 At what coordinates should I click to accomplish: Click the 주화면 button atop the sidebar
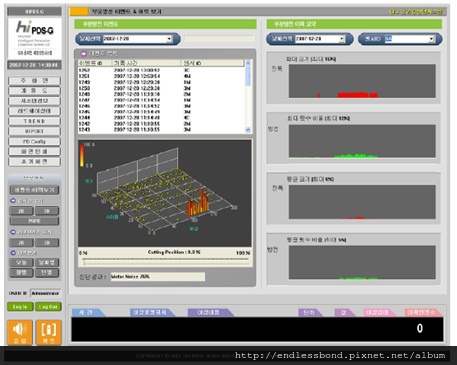click(x=34, y=81)
